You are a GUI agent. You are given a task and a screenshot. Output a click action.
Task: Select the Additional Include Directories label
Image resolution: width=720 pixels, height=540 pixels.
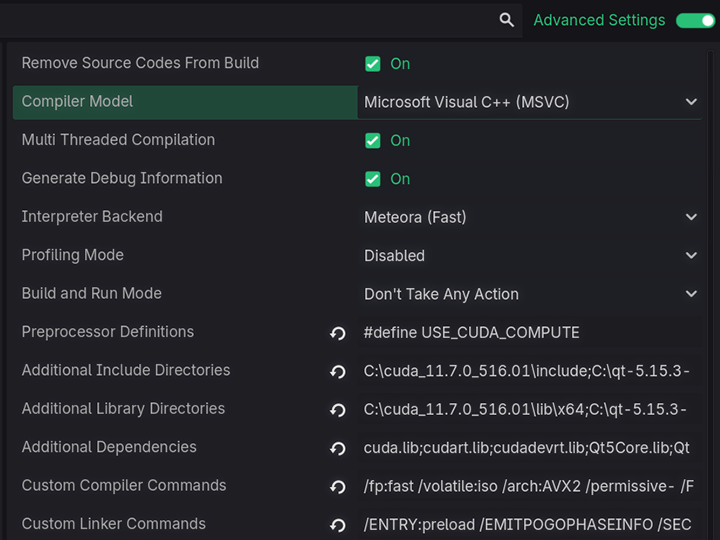tap(126, 370)
